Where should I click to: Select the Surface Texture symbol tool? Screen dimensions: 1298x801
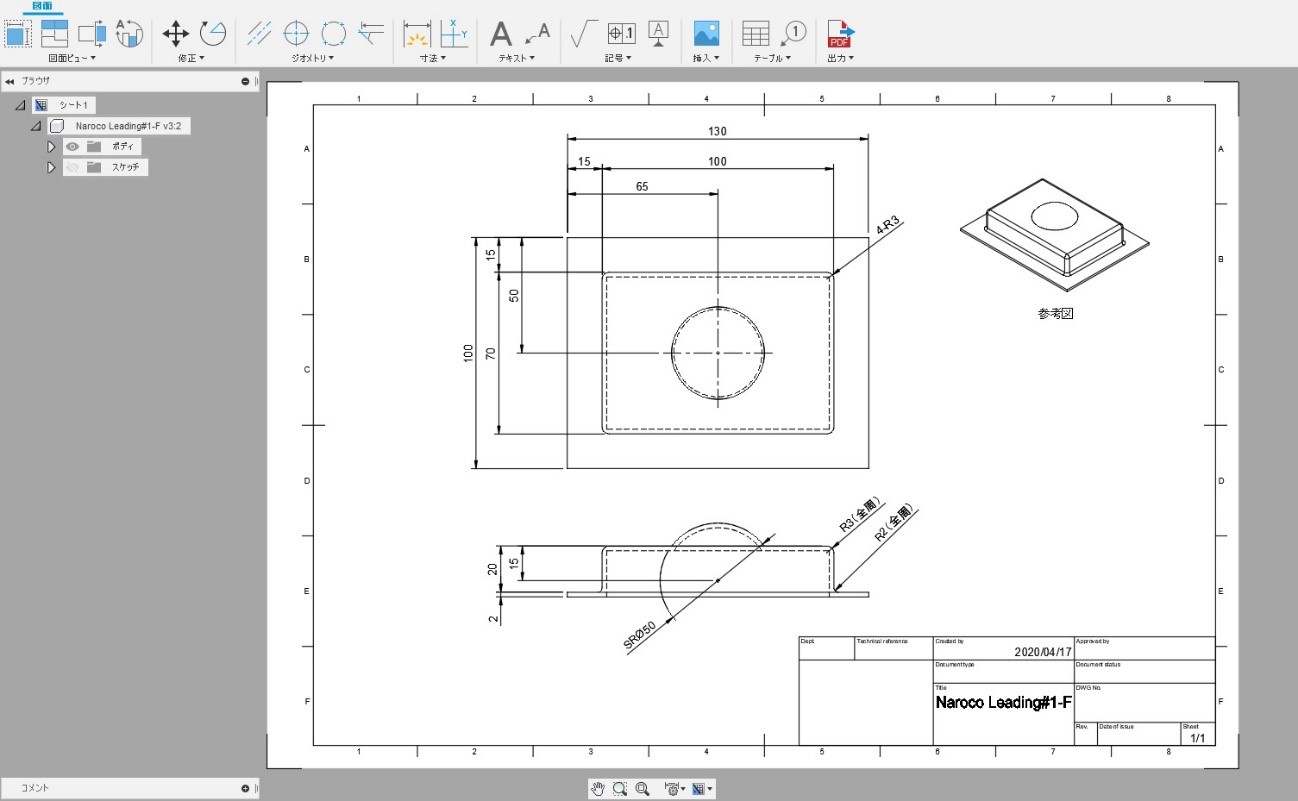point(578,33)
